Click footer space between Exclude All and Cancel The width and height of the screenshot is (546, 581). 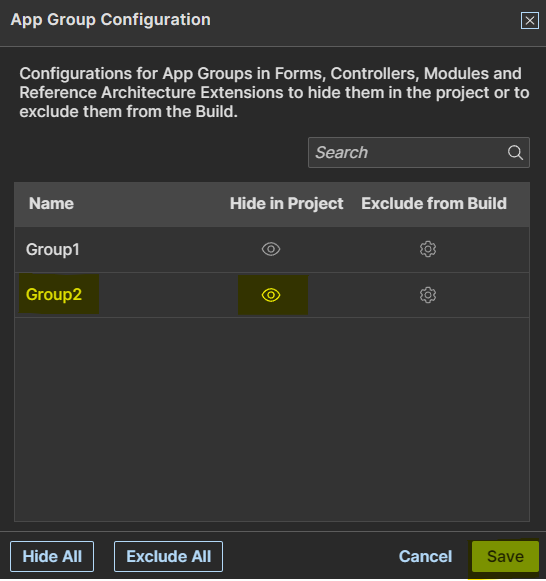(310, 557)
